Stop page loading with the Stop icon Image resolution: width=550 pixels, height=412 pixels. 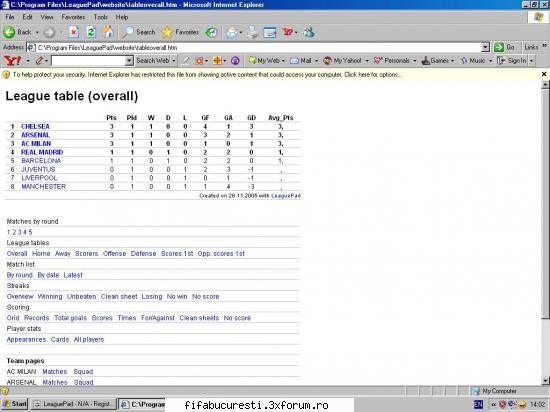(x=74, y=32)
